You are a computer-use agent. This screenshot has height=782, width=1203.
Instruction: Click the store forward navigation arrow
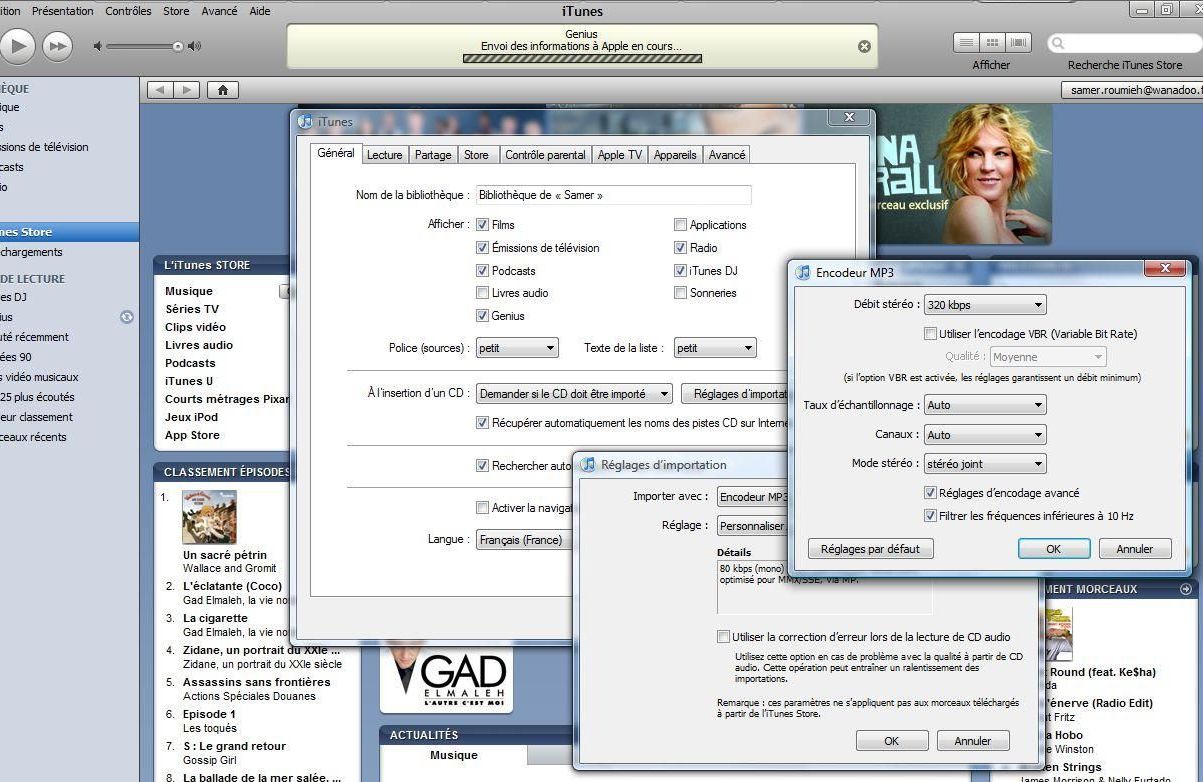(x=186, y=90)
